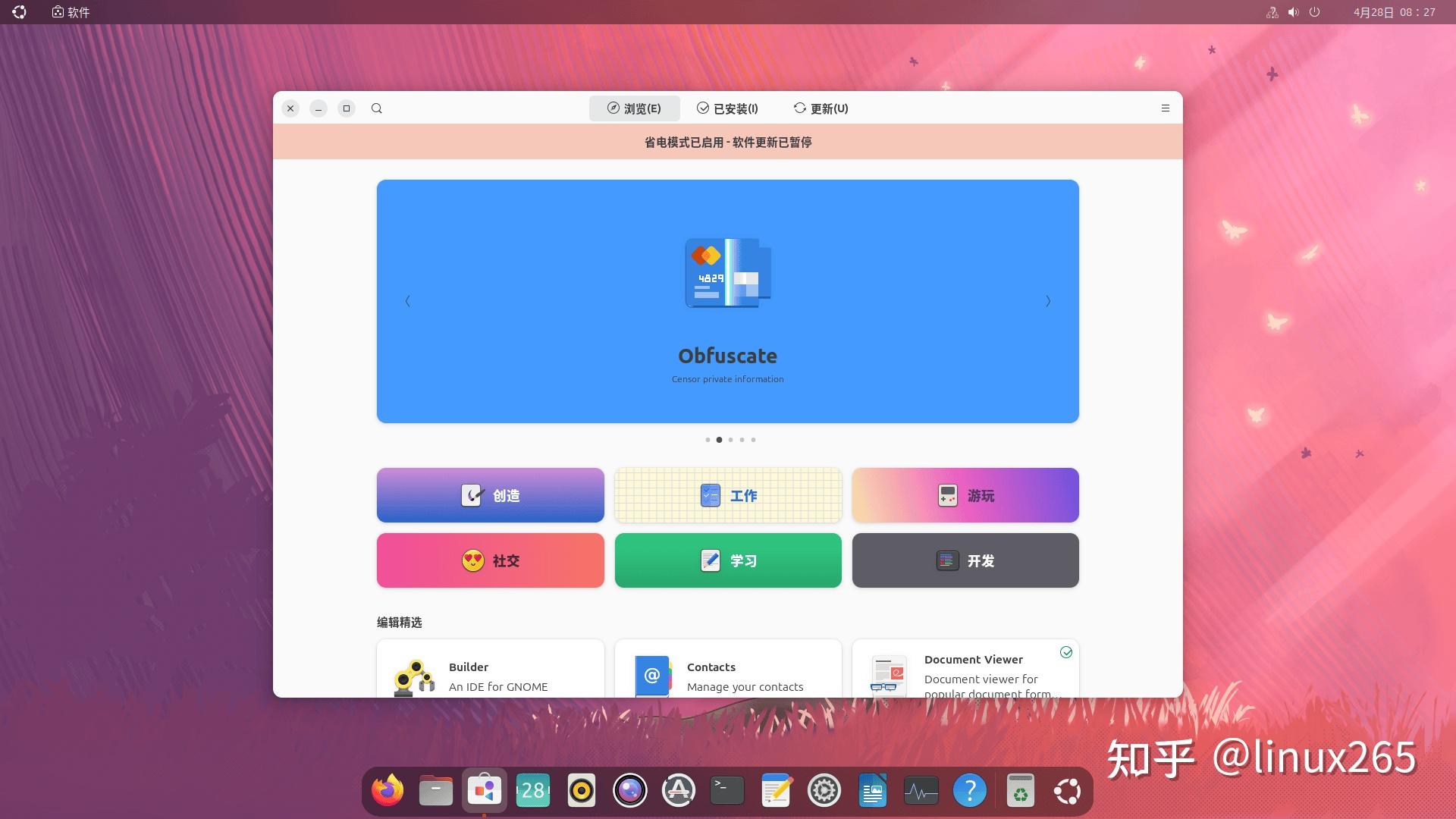Open the search icon in Software
Viewport: 1456px width, 819px height.
click(x=377, y=108)
